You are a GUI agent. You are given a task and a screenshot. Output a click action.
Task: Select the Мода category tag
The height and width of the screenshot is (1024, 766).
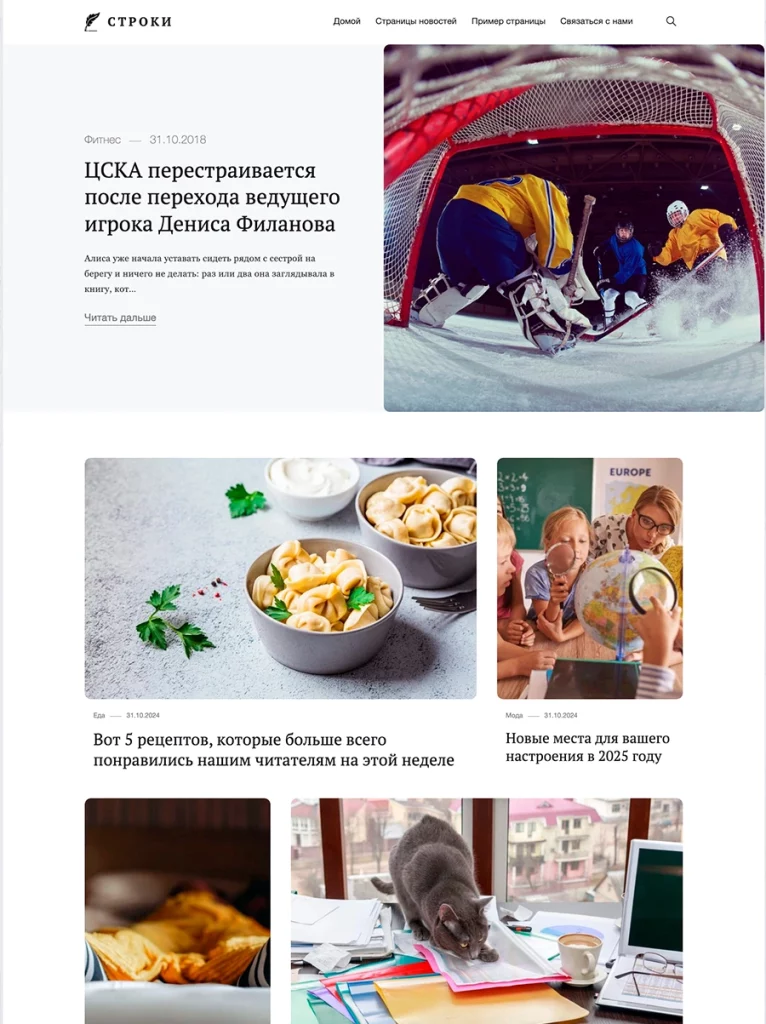514,715
